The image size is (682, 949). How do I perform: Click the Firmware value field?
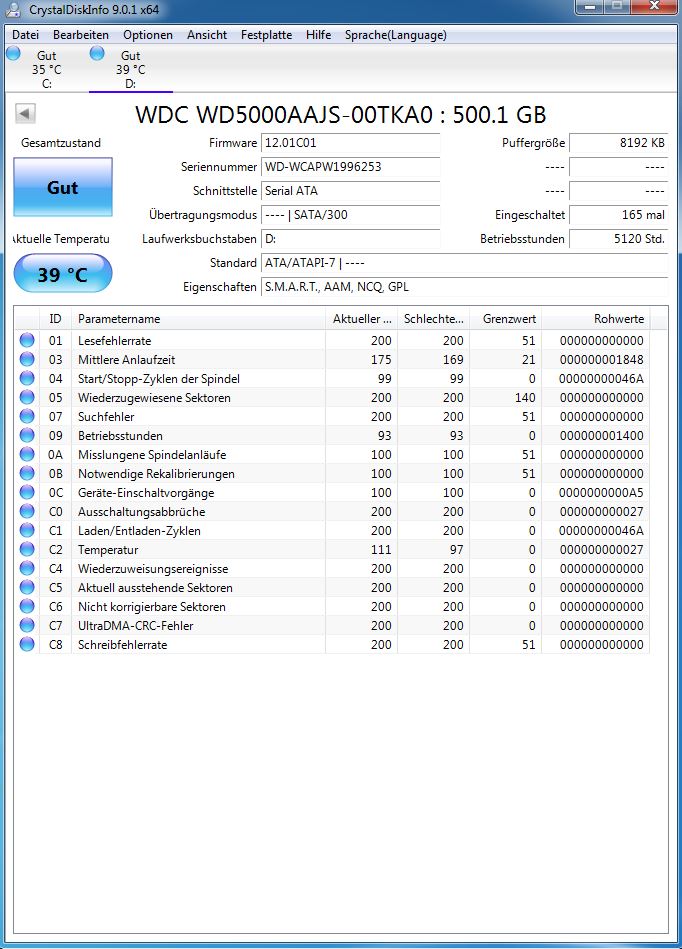[x=350, y=143]
